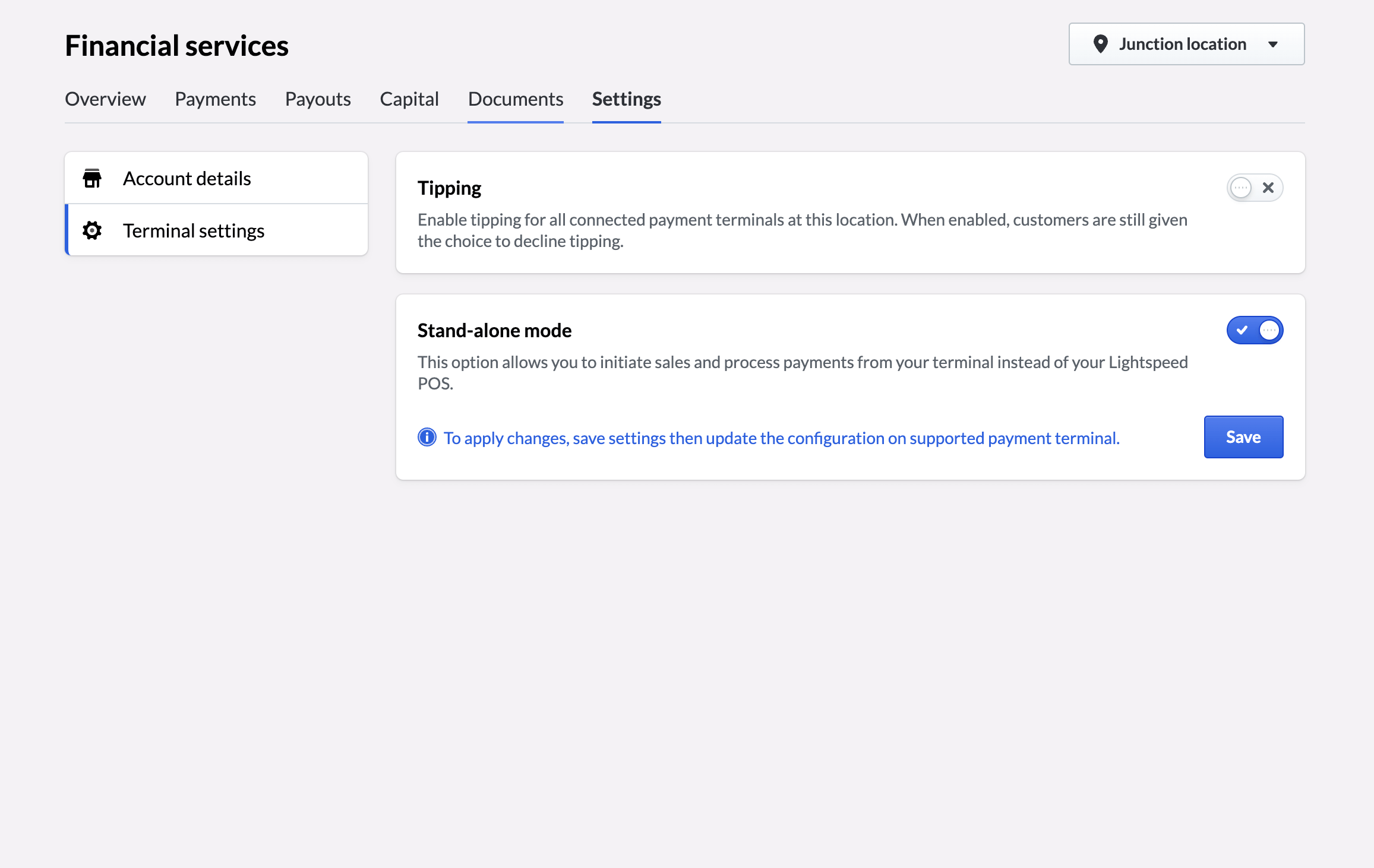
Task: Click the 'Enable tipping for all connected' description
Action: point(802,230)
